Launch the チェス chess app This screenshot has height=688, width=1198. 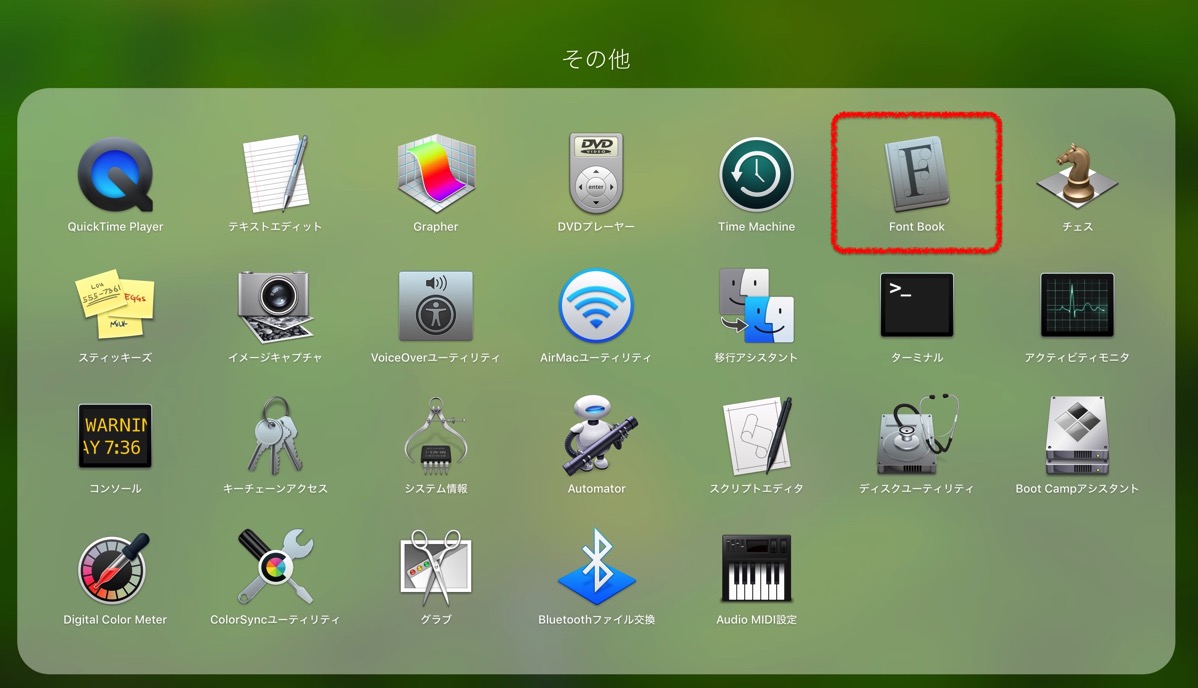(x=1077, y=176)
